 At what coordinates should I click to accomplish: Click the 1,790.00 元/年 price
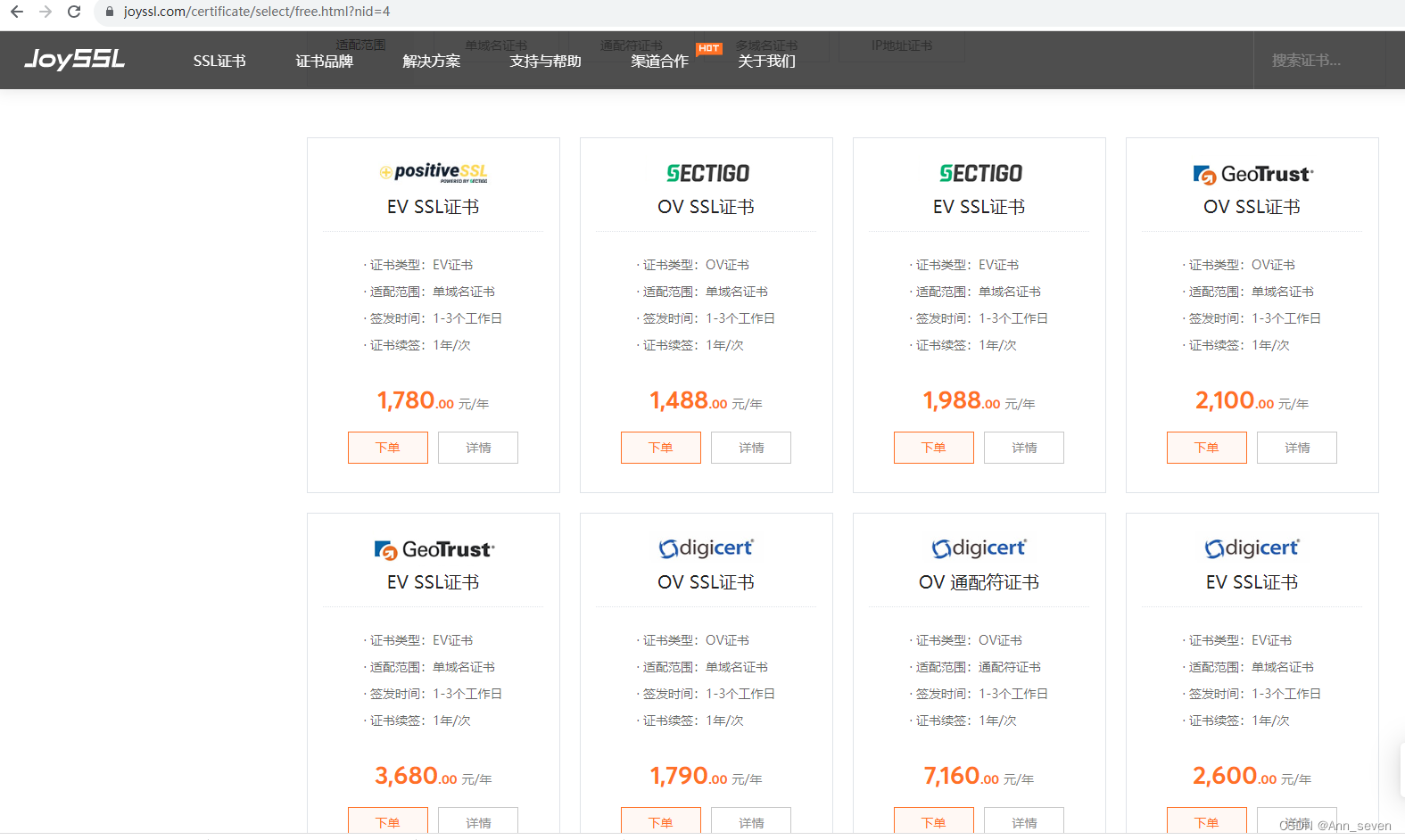(x=707, y=777)
